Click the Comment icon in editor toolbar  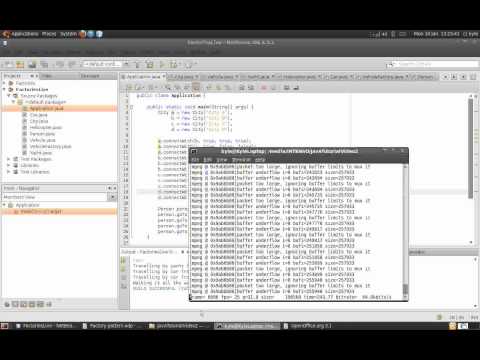pos(286,87)
